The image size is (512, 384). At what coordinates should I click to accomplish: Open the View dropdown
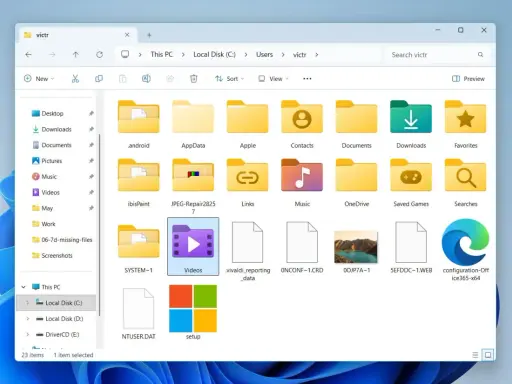[x=273, y=79]
